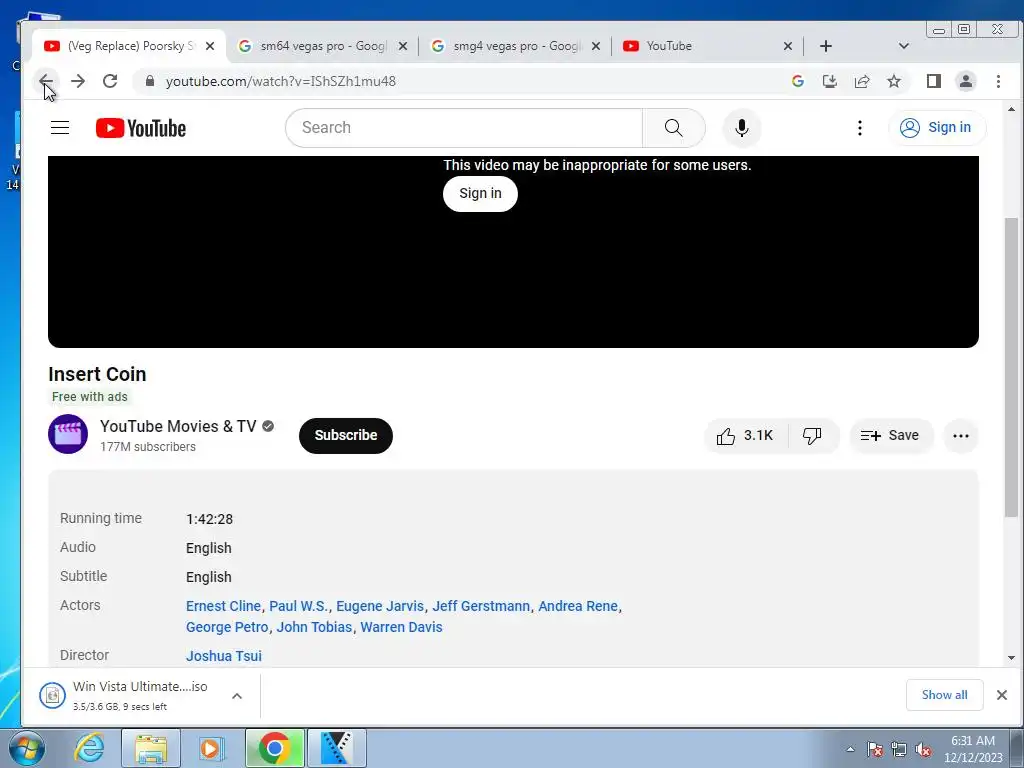Open actor Paul W.S. link
Viewport: 1024px width, 768px height.
click(298, 606)
